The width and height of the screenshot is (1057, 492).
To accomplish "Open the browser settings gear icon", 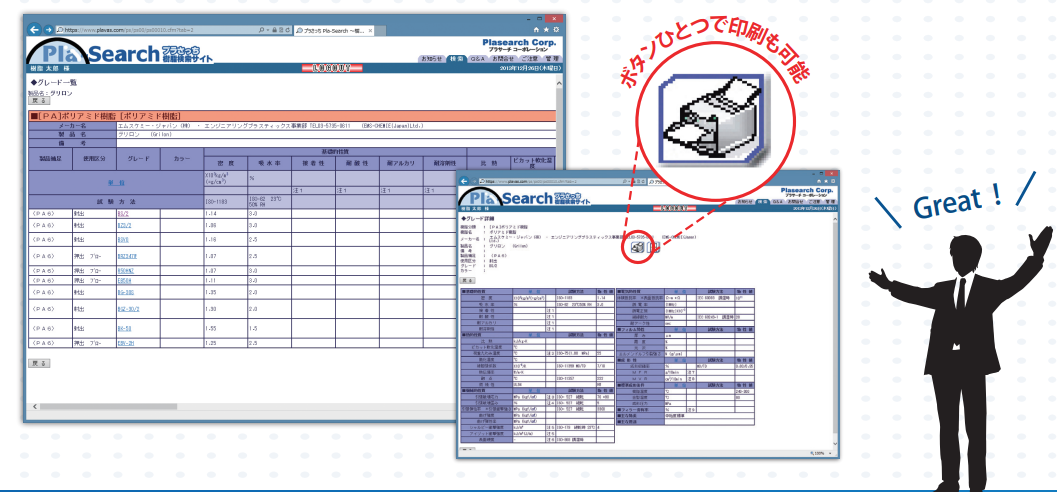I will click(x=555, y=31).
